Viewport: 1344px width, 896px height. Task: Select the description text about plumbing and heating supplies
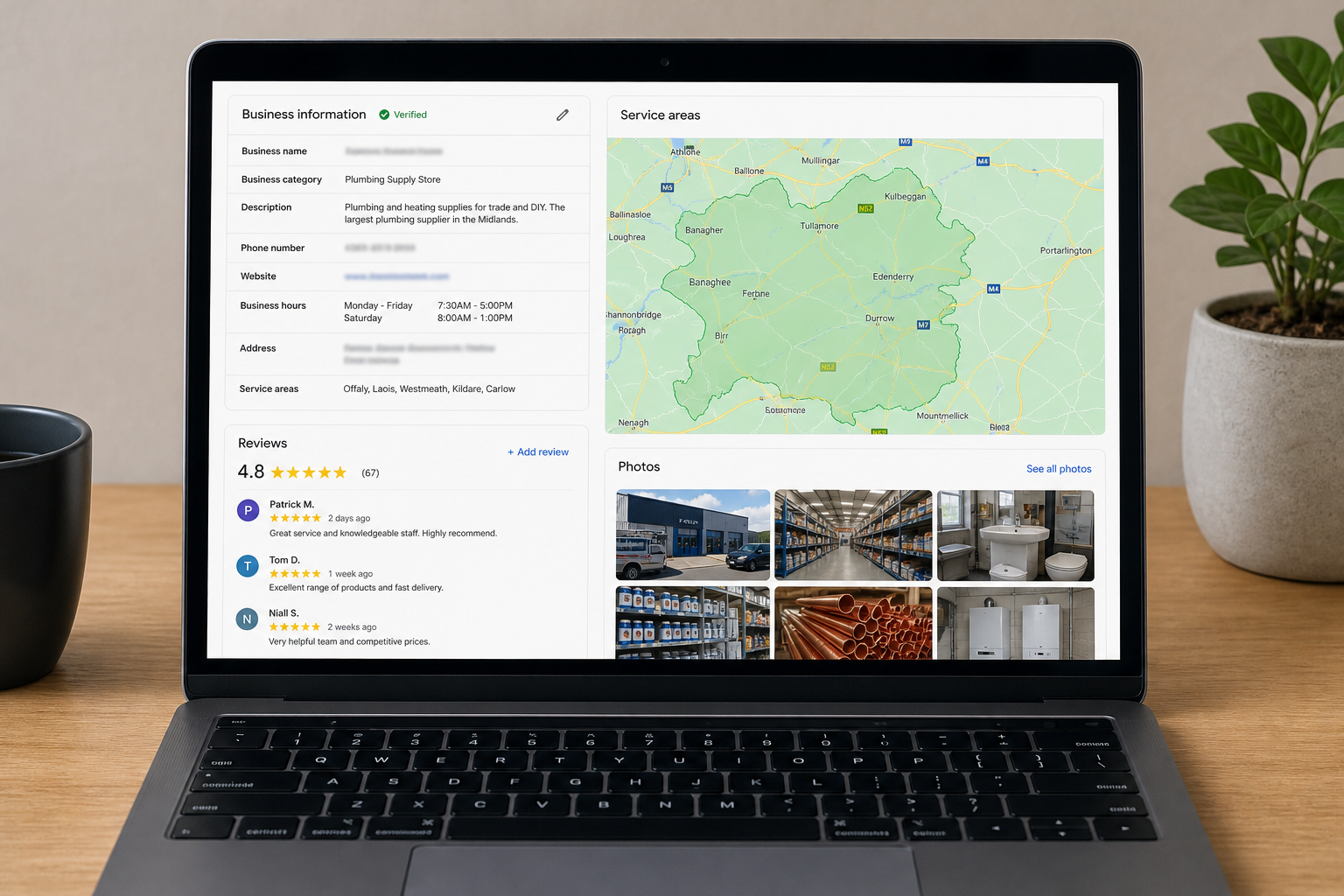pos(455,213)
